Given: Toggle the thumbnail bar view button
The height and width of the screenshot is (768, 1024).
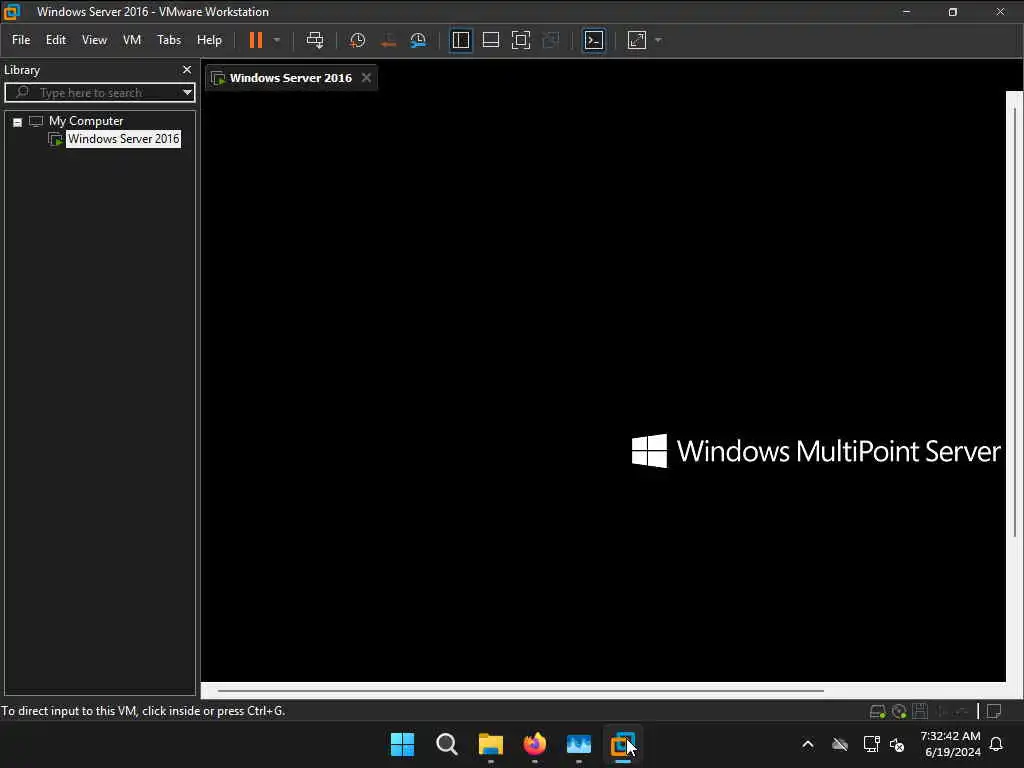Looking at the screenshot, I should pos(490,40).
